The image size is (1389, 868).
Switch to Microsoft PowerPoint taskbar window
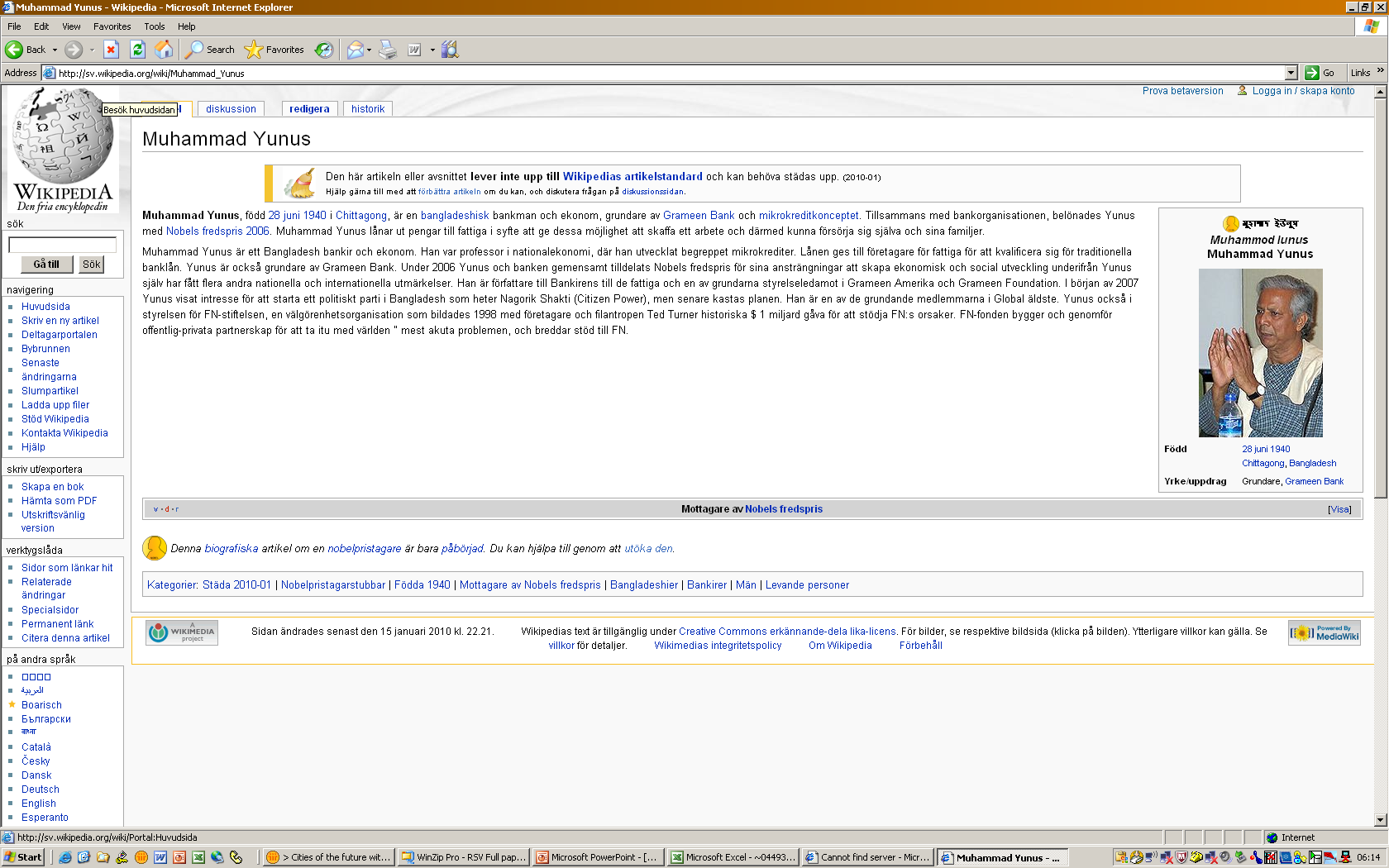(x=598, y=857)
